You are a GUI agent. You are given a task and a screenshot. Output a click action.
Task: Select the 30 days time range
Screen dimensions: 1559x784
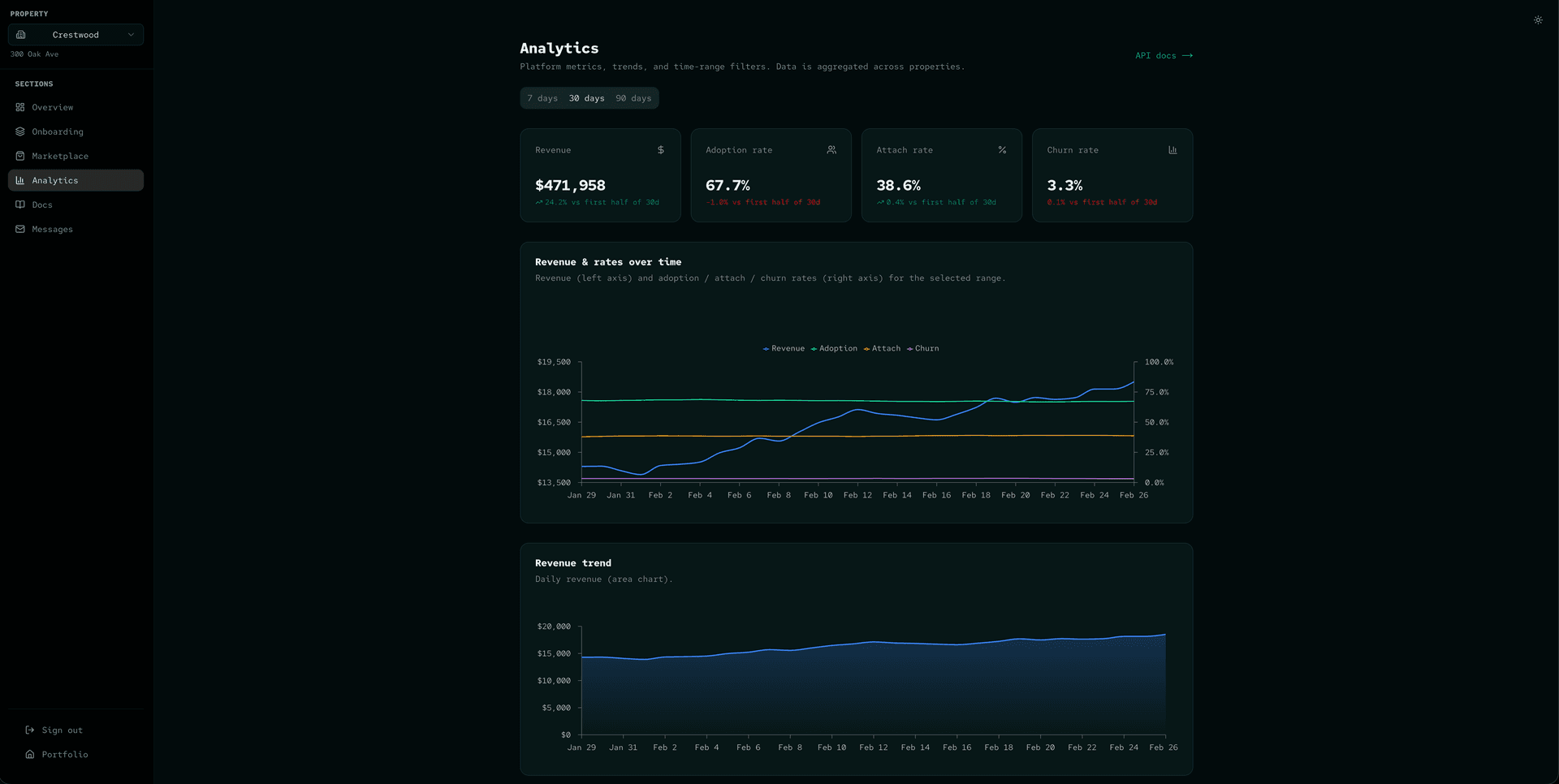[x=586, y=98]
